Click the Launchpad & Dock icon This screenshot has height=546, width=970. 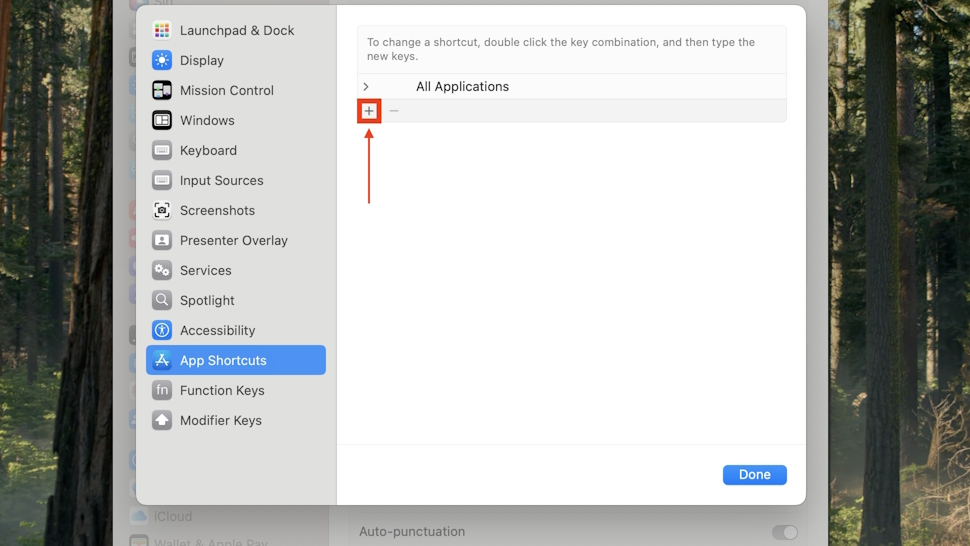pos(162,30)
